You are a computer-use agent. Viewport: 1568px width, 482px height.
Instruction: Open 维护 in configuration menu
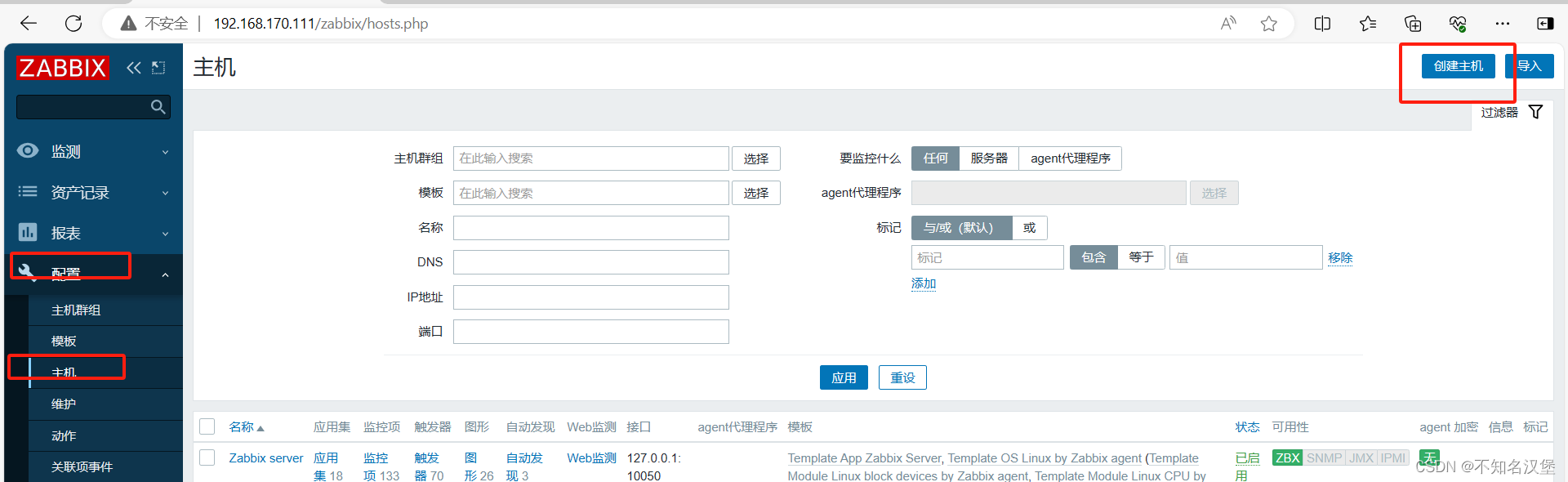click(64, 404)
